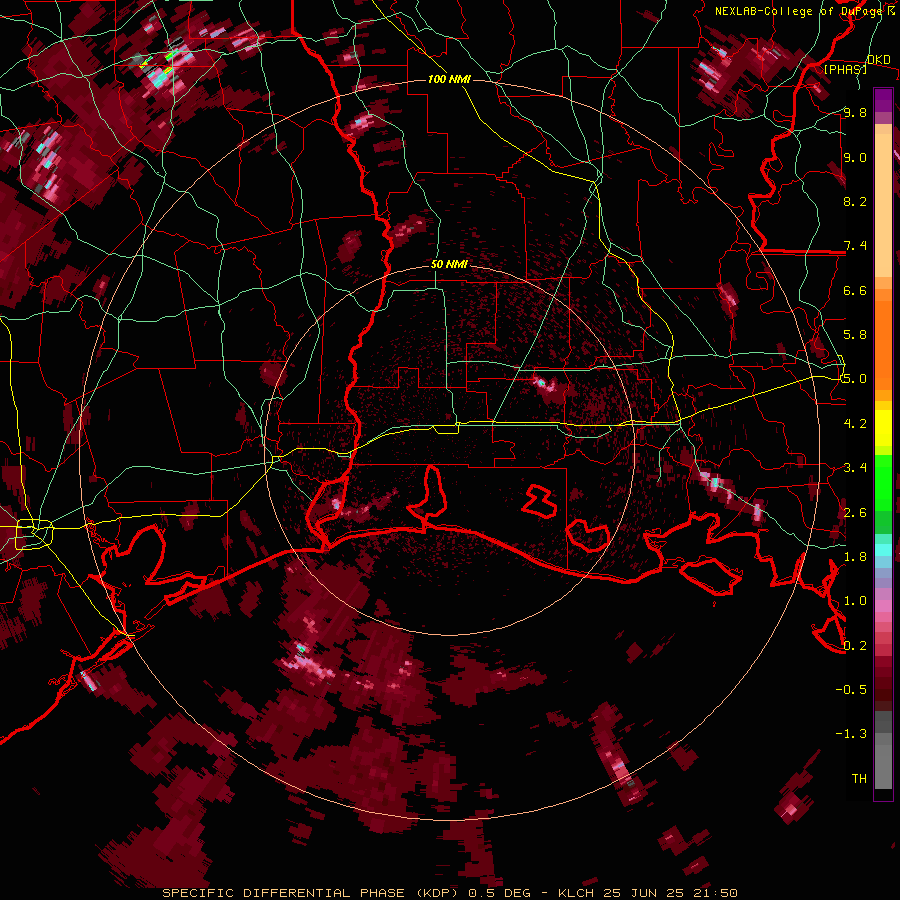Image resolution: width=900 pixels, height=900 pixels.
Task: Click the 21:50 timestamp in bottom caption
Action: (x=714, y=893)
